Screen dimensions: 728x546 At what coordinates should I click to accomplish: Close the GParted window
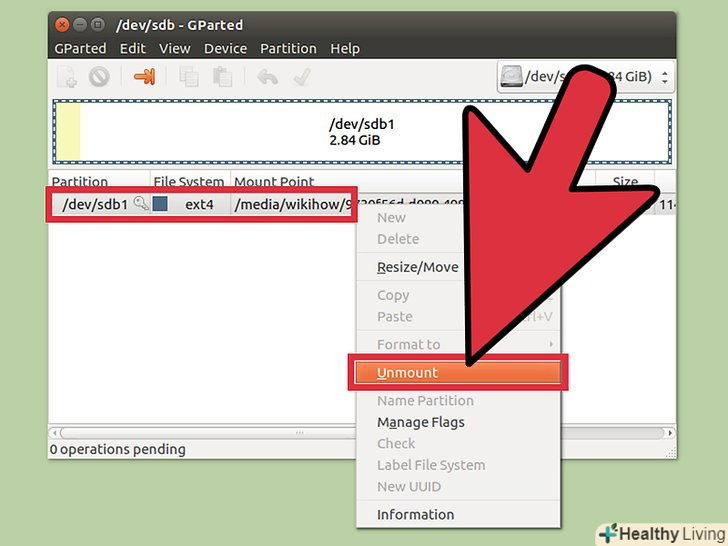[62, 25]
